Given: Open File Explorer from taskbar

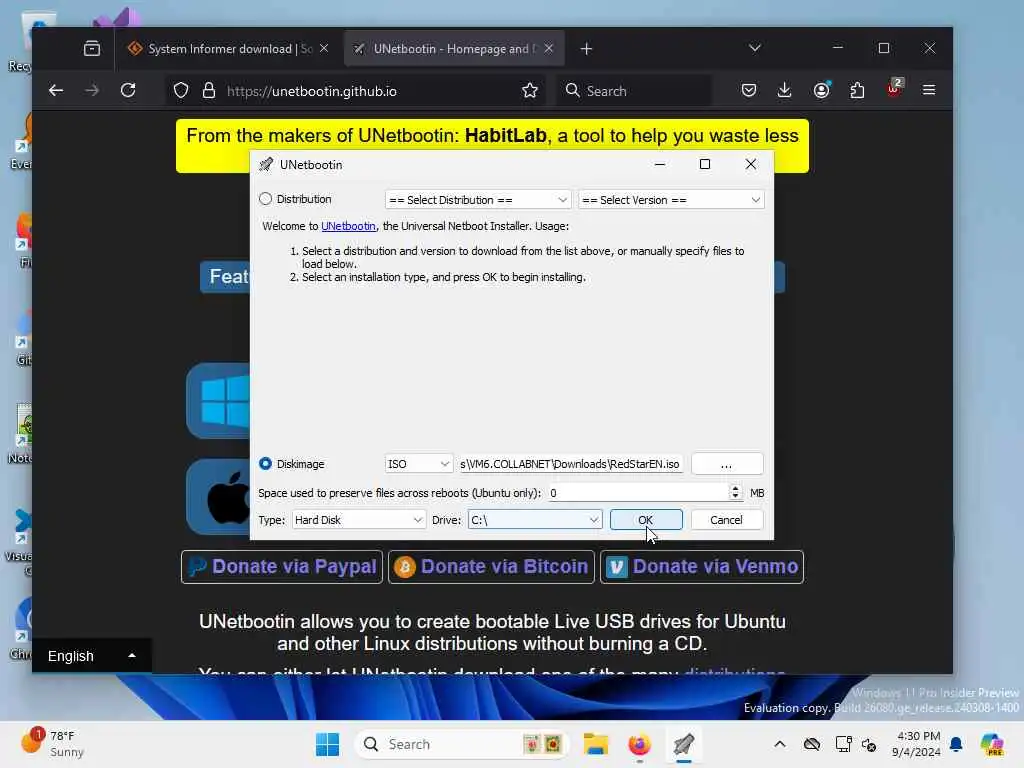Looking at the screenshot, I should click(596, 744).
